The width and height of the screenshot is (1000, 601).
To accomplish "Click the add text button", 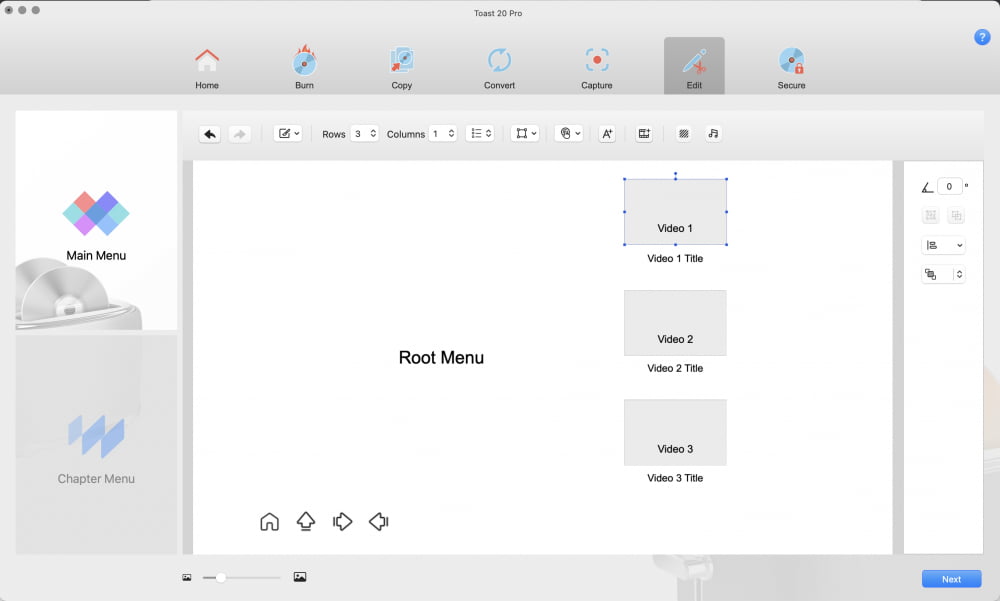I will point(607,134).
